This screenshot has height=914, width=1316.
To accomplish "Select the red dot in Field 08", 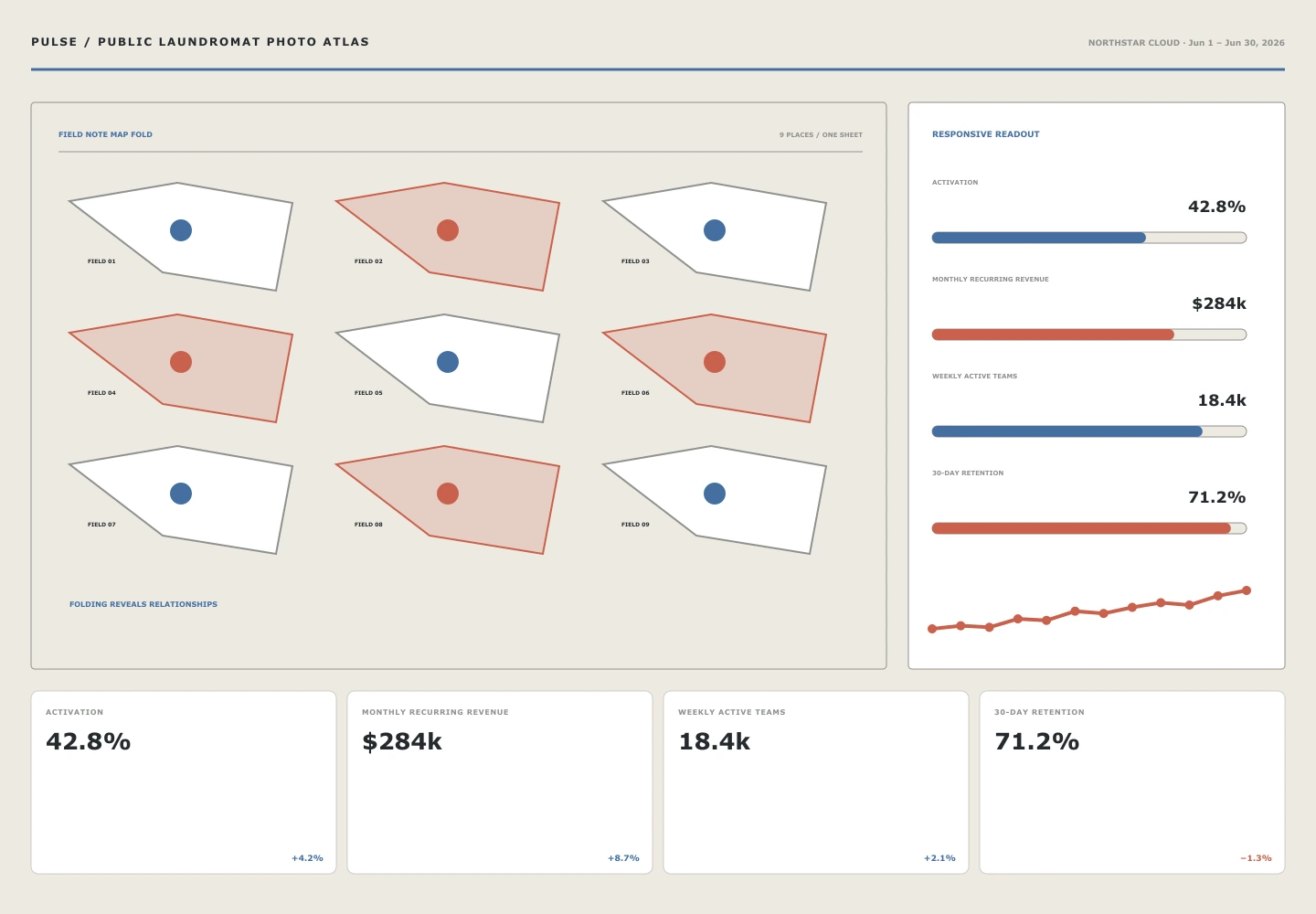I will click(448, 494).
